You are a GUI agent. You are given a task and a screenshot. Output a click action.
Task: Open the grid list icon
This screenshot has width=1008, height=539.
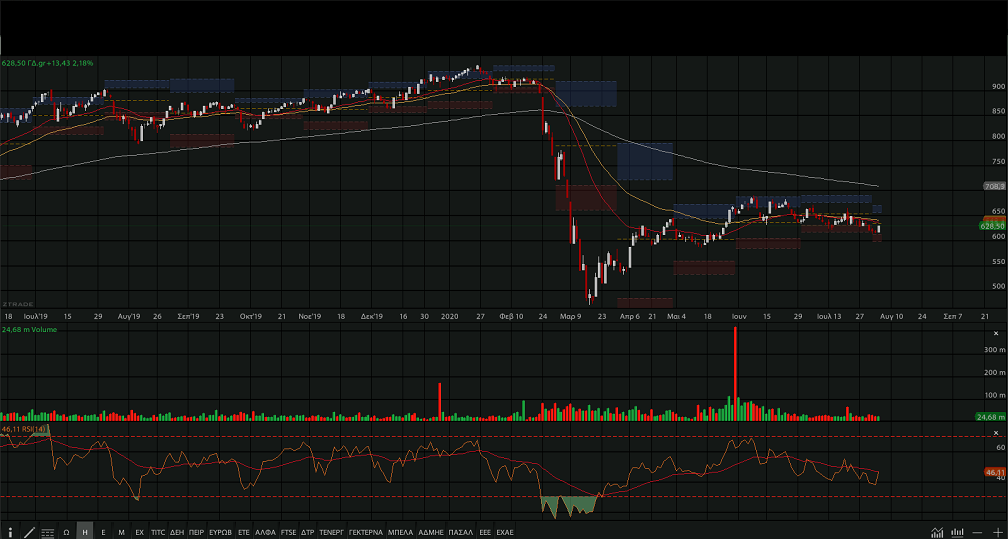(48, 533)
